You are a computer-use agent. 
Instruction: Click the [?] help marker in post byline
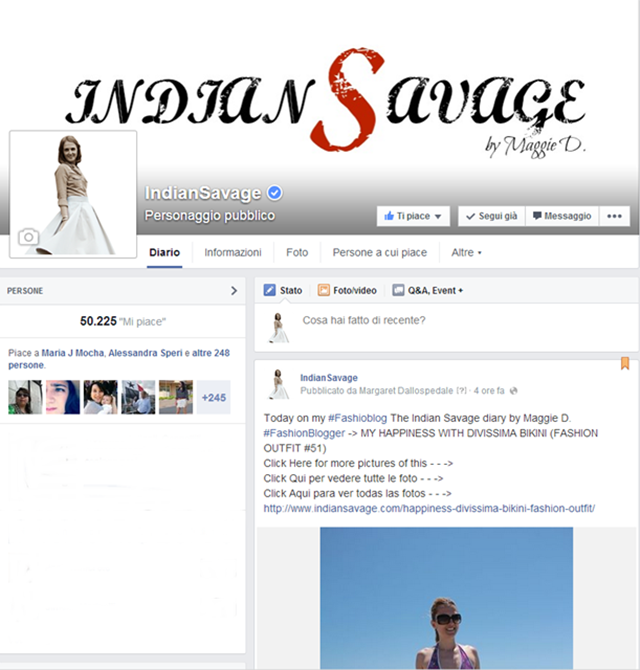461,391
